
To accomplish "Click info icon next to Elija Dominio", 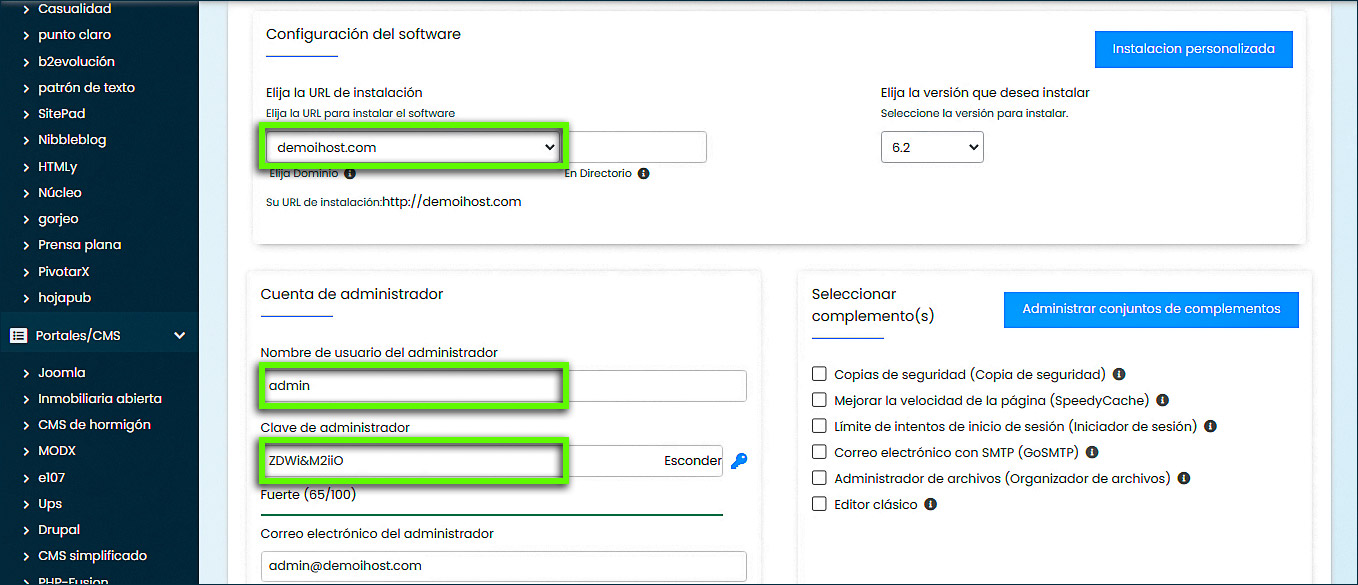I will tap(350, 173).
